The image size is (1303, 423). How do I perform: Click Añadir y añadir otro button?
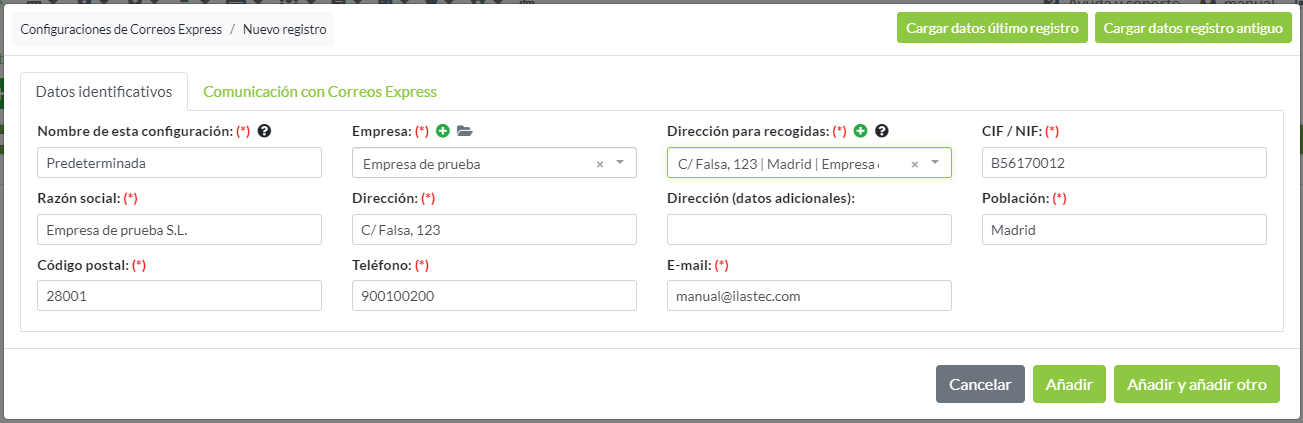click(x=1196, y=384)
